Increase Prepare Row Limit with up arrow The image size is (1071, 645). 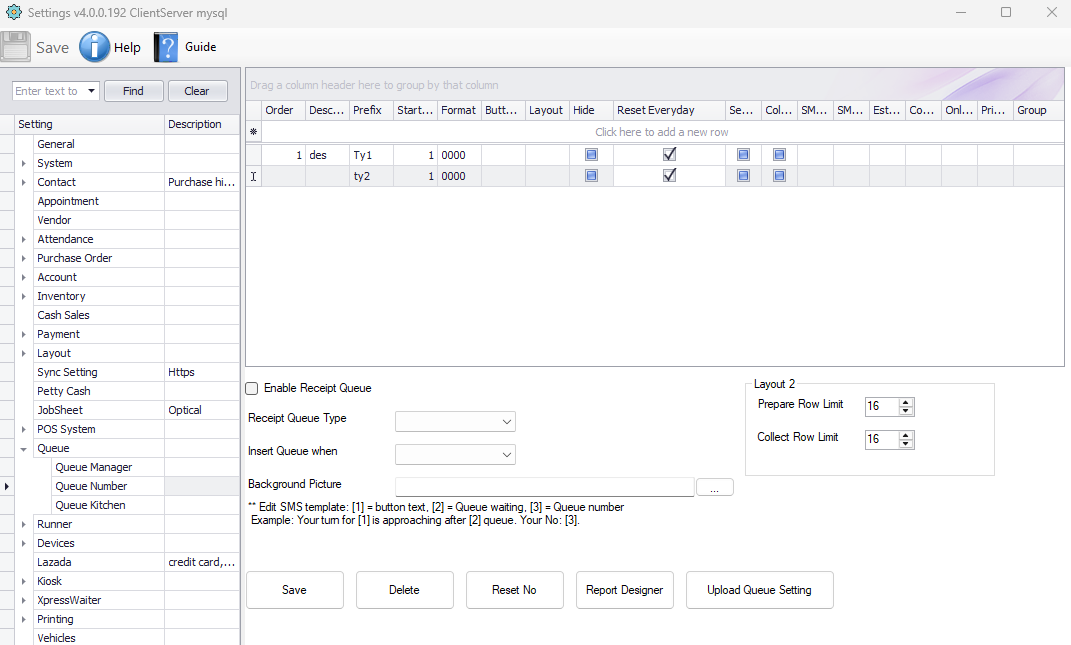pyautogui.click(x=906, y=402)
